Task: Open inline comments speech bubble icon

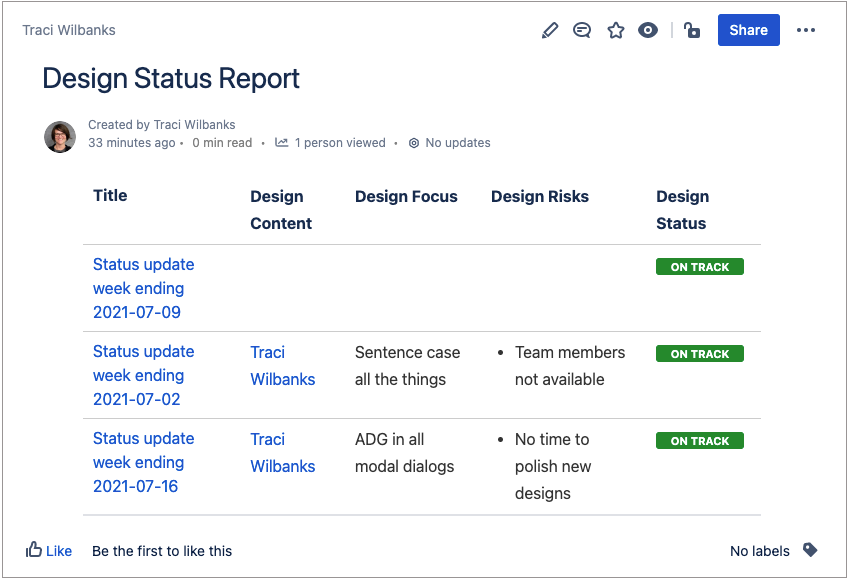Action: (582, 30)
